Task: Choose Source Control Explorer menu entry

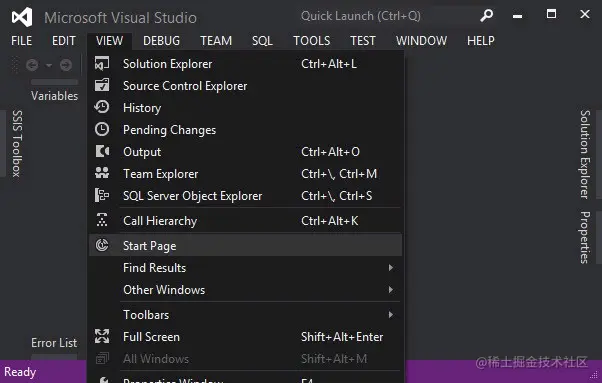Action: coord(245,86)
